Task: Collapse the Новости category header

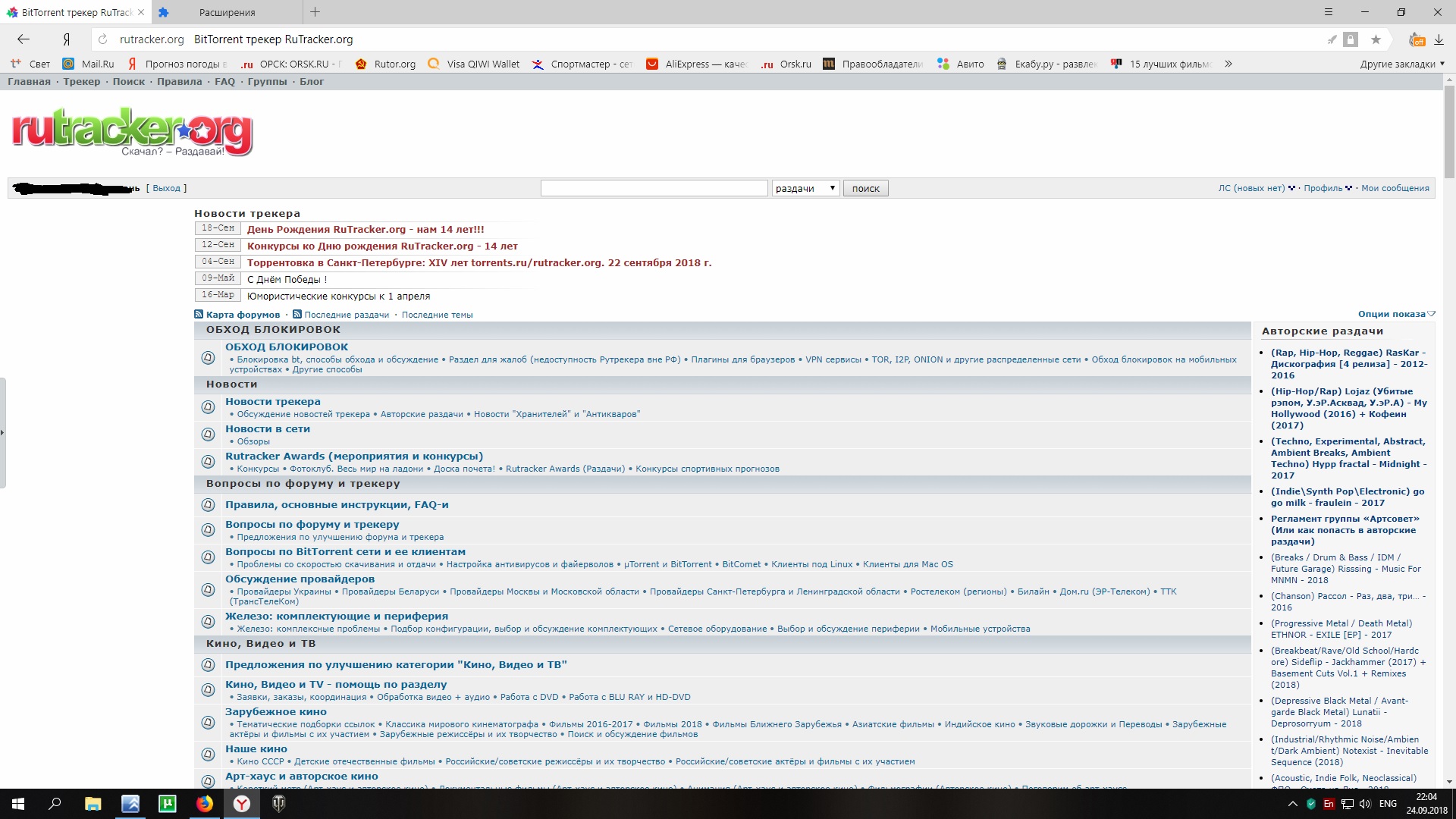Action: tap(723, 384)
